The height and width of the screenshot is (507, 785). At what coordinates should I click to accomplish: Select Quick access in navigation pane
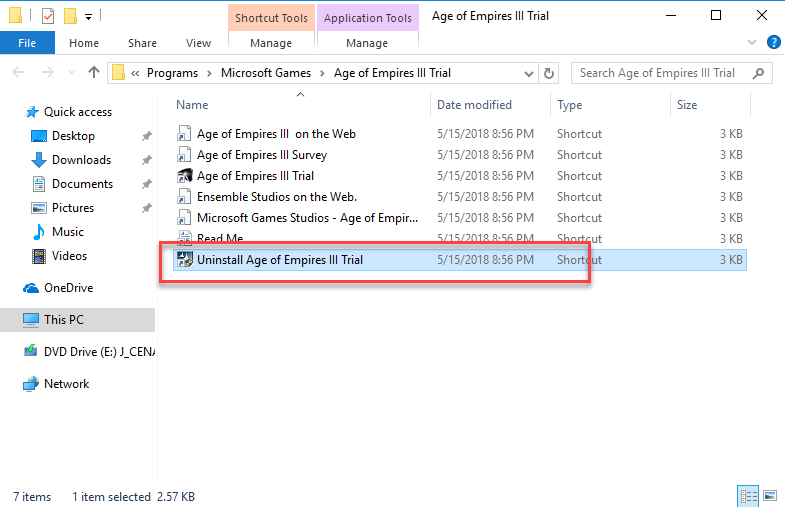(78, 112)
